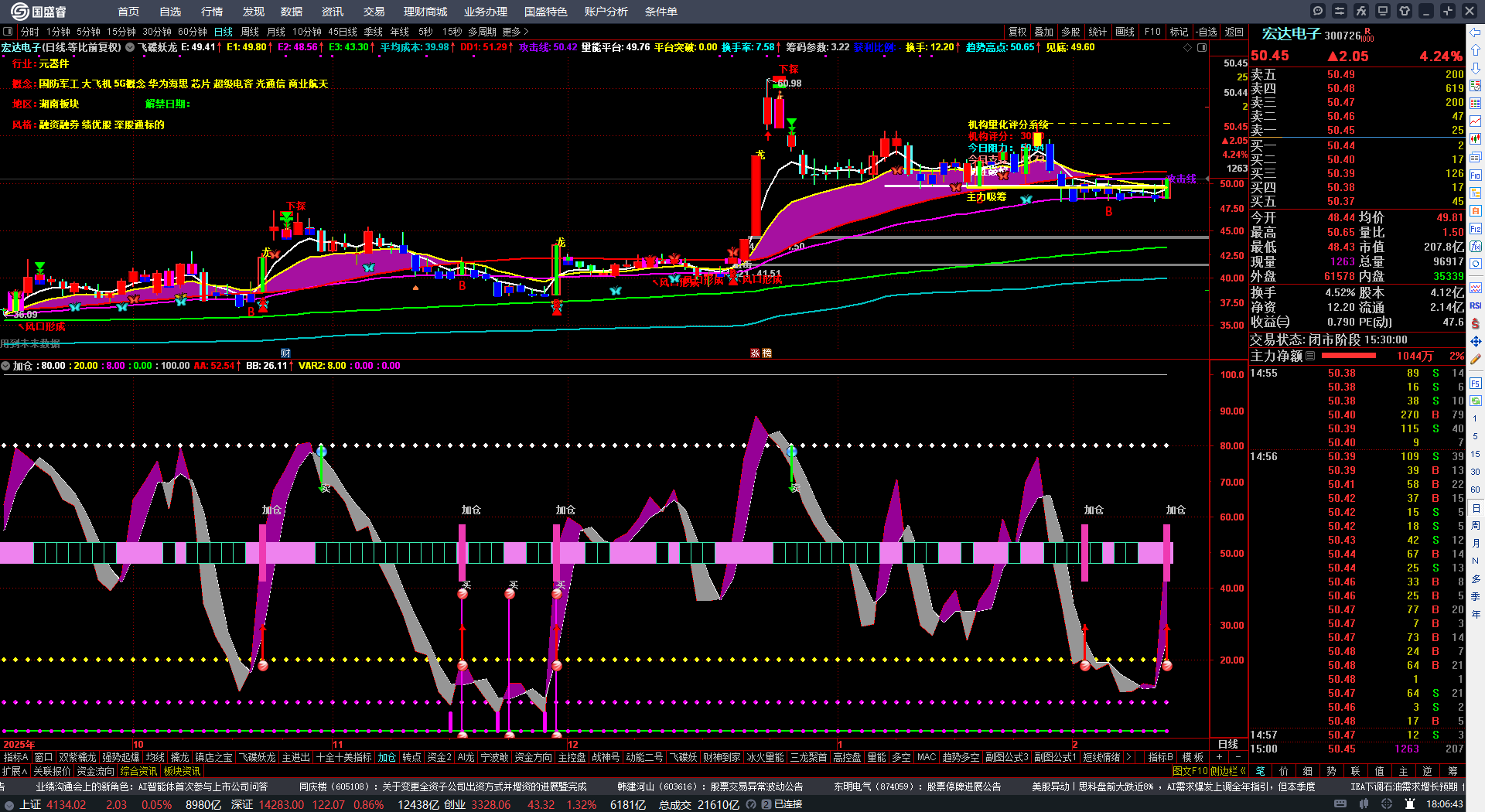1485x812 pixels.
Task: Expand the 更多 periods dropdown
Action: coord(515,32)
